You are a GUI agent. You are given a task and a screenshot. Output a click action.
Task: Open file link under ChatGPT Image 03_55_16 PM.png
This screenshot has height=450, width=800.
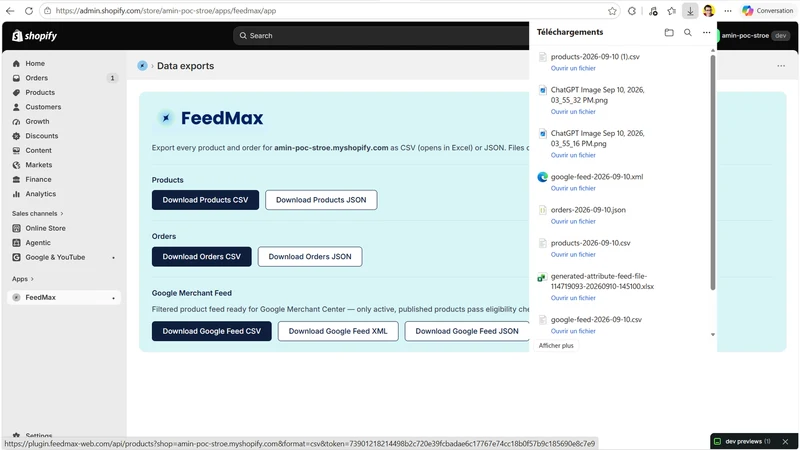[573, 155]
